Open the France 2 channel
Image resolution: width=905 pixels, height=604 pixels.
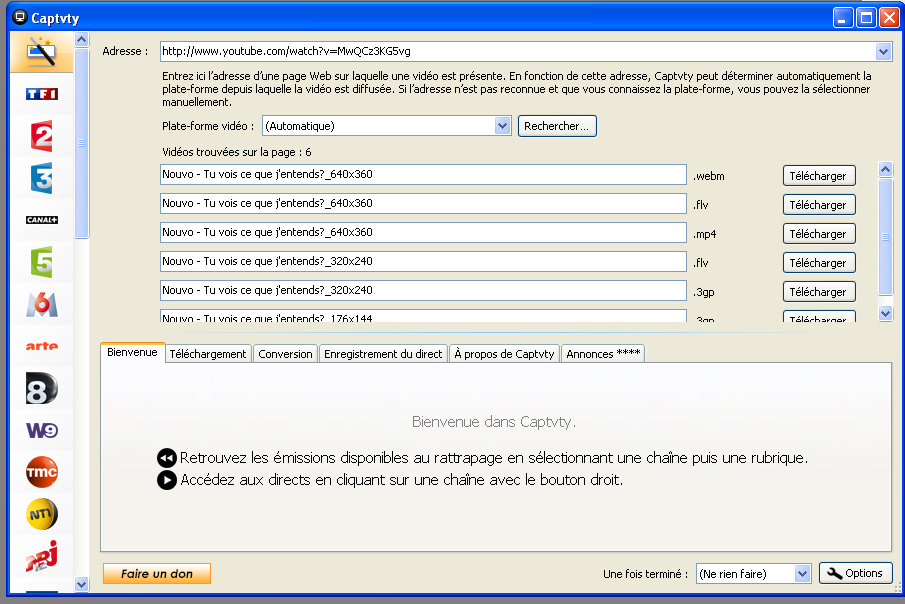[42, 136]
